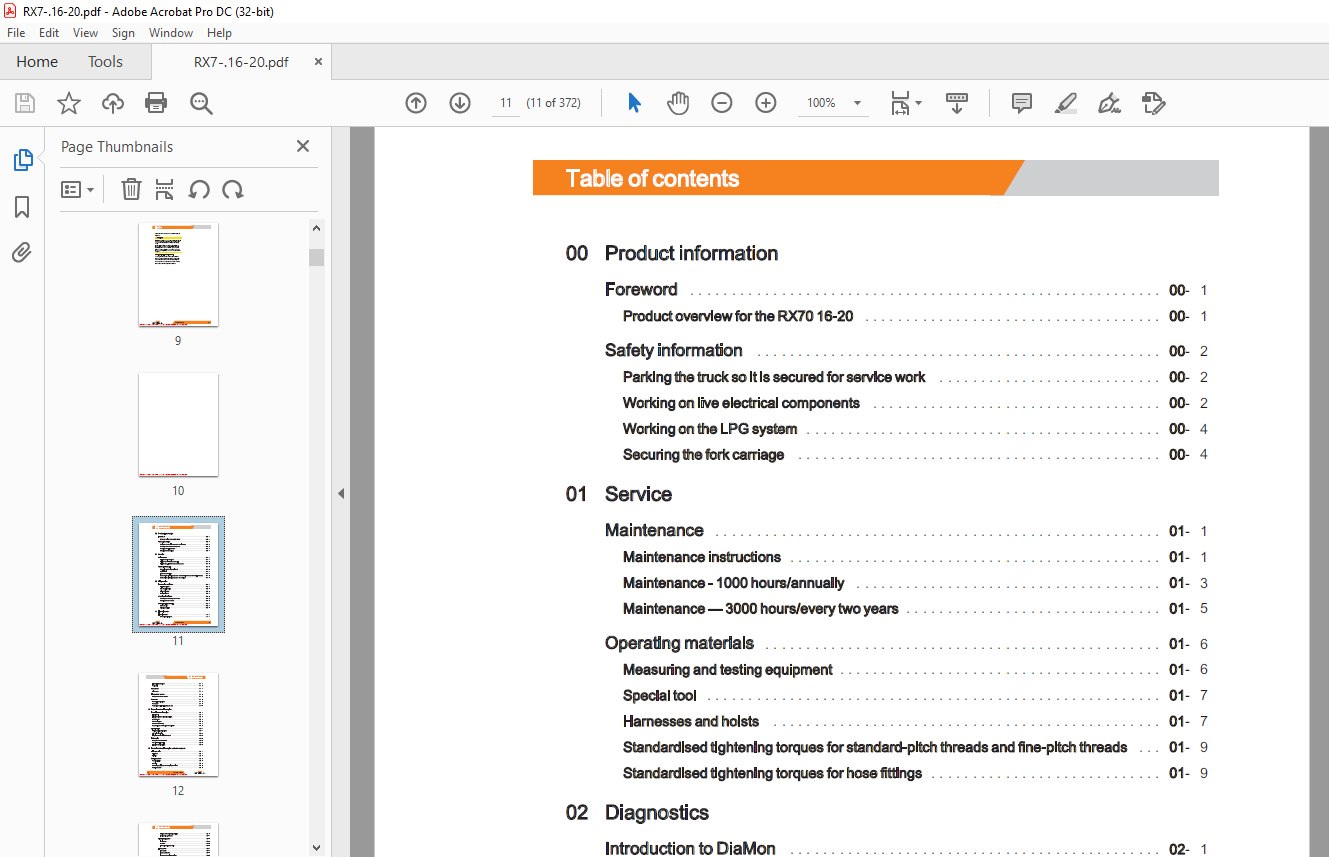Viewport: 1329px width, 857px height.
Task: Go to the next page with the down arrow
Action: click(x=460, y=103)
